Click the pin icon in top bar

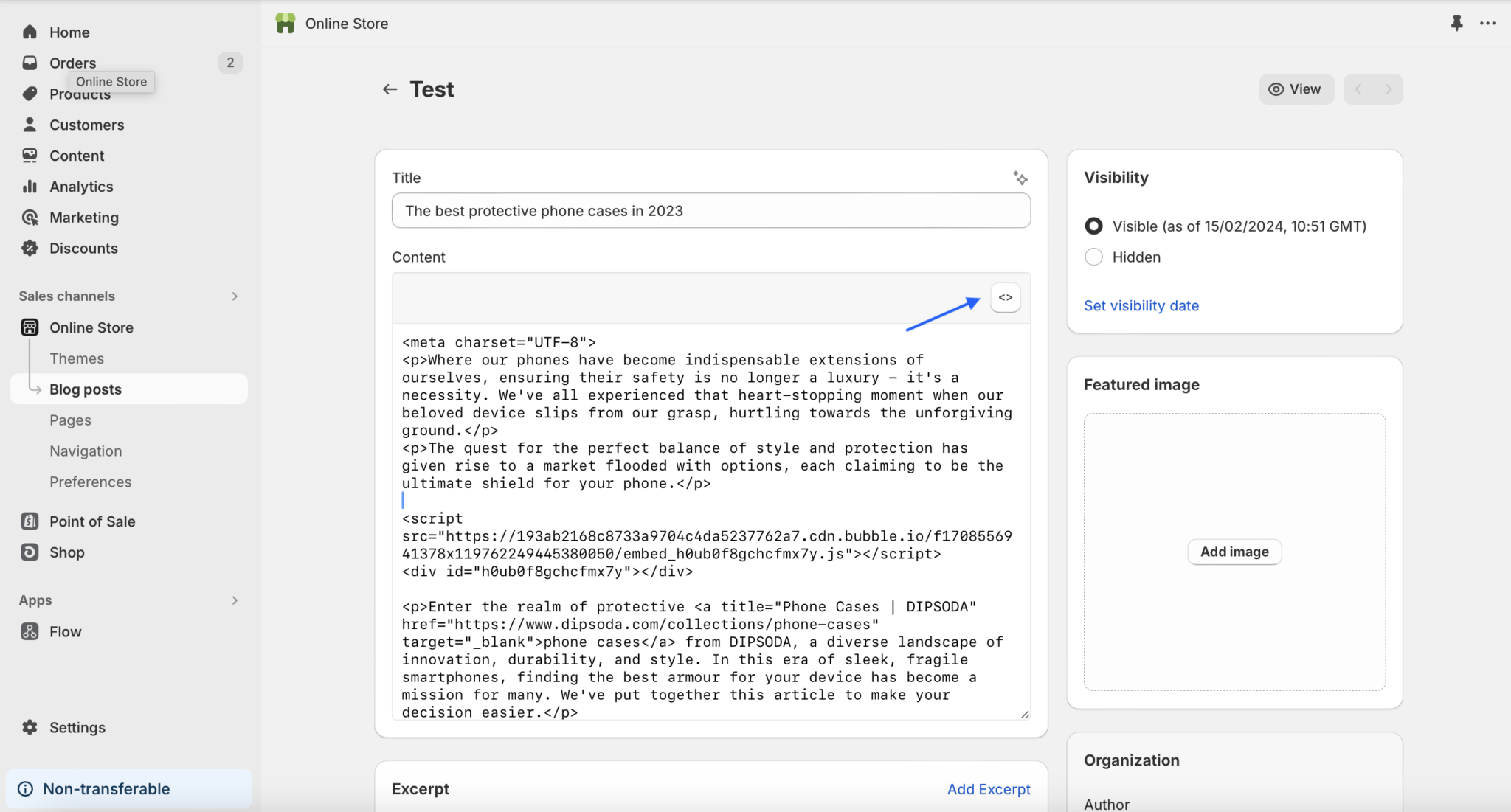click(x=1456, y=24)
